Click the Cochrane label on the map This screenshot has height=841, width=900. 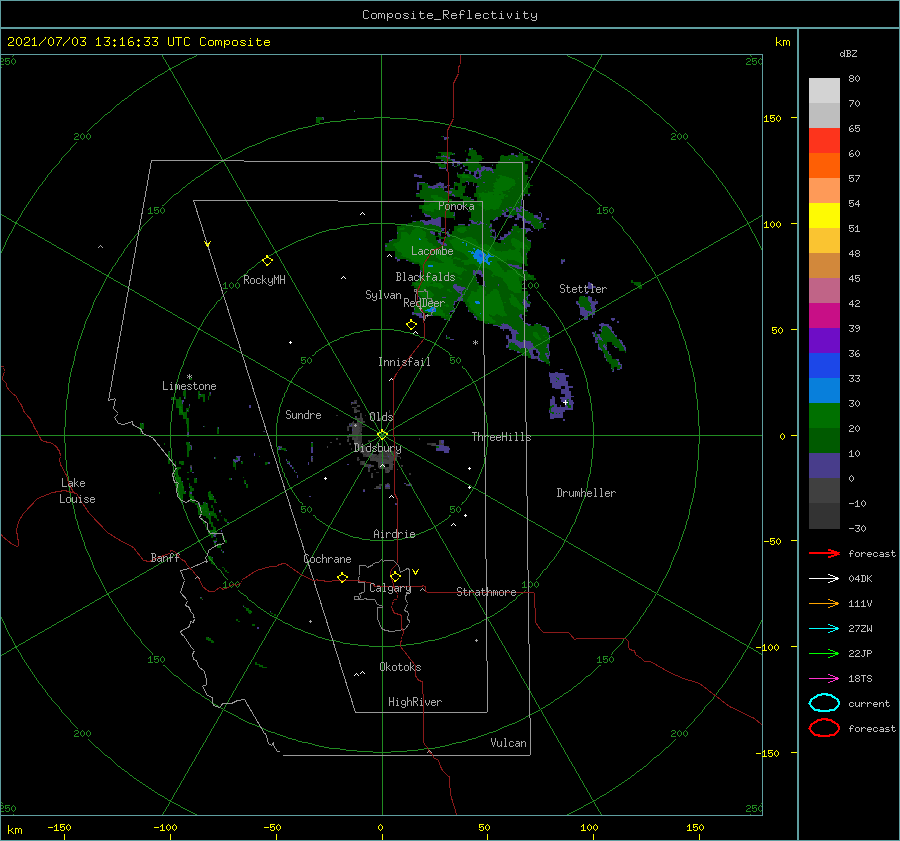[x=327, y=559]
